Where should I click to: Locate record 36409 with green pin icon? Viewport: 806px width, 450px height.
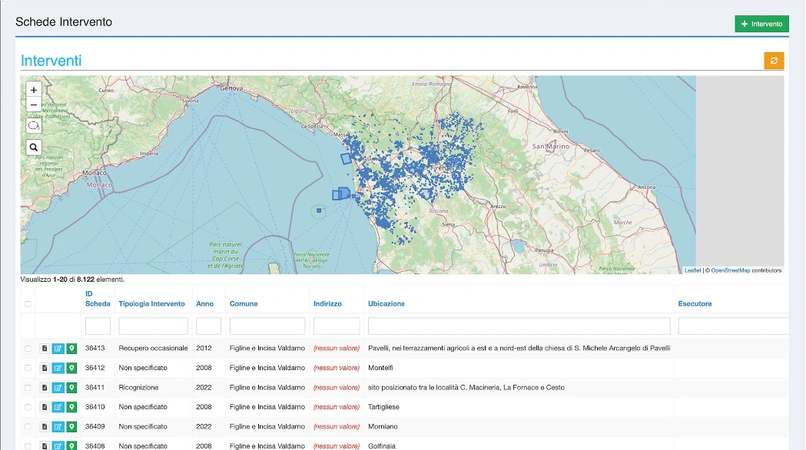pos(71,426)
